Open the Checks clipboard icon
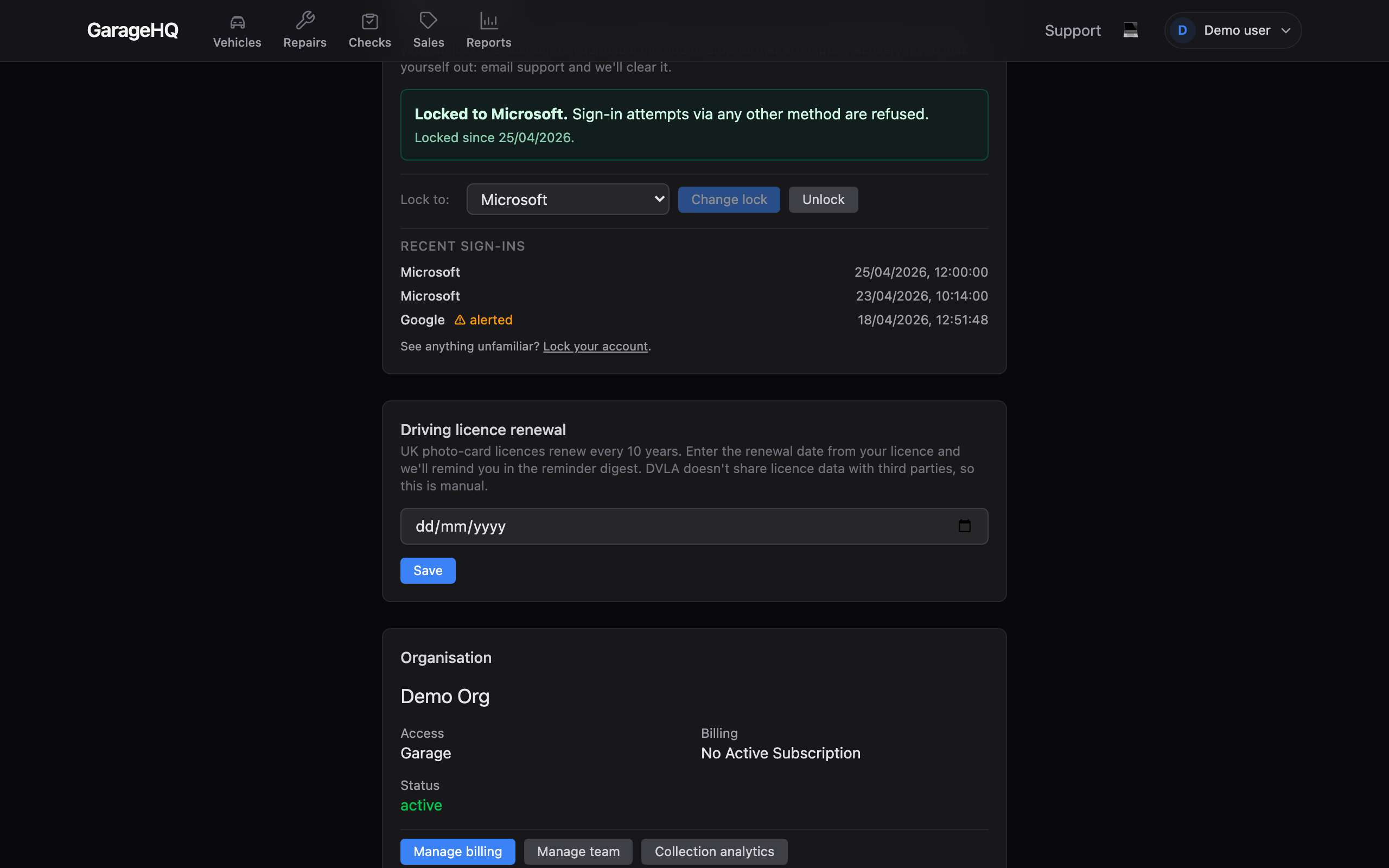The height and width of the screenshot is (868, 1389). pyautogui.click(x=369, y=21)
